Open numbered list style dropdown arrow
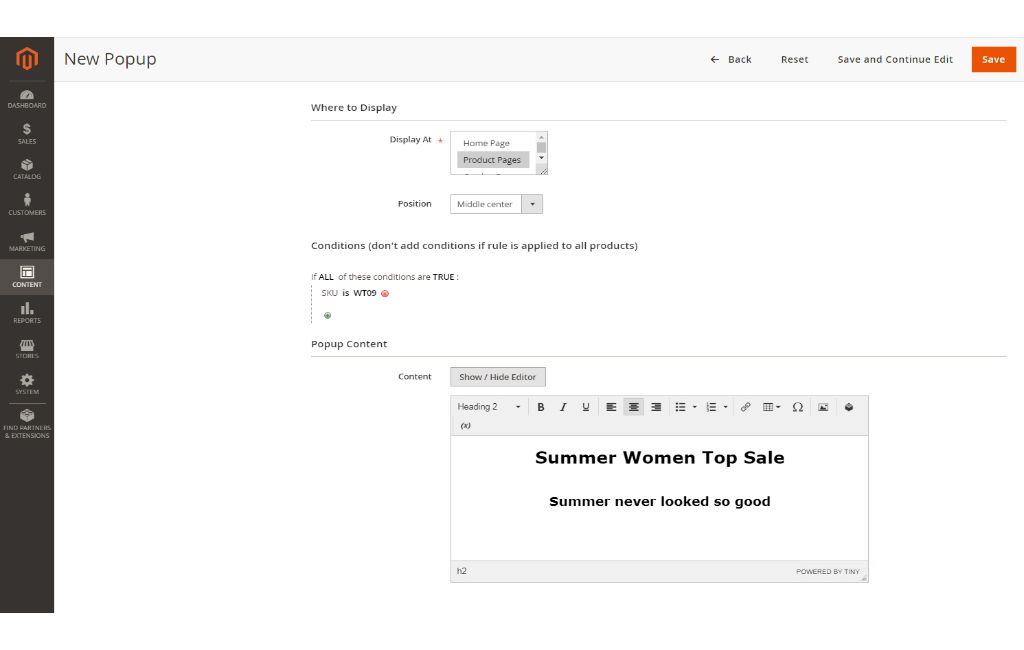 pyautogui.click(x=725, y=407)
